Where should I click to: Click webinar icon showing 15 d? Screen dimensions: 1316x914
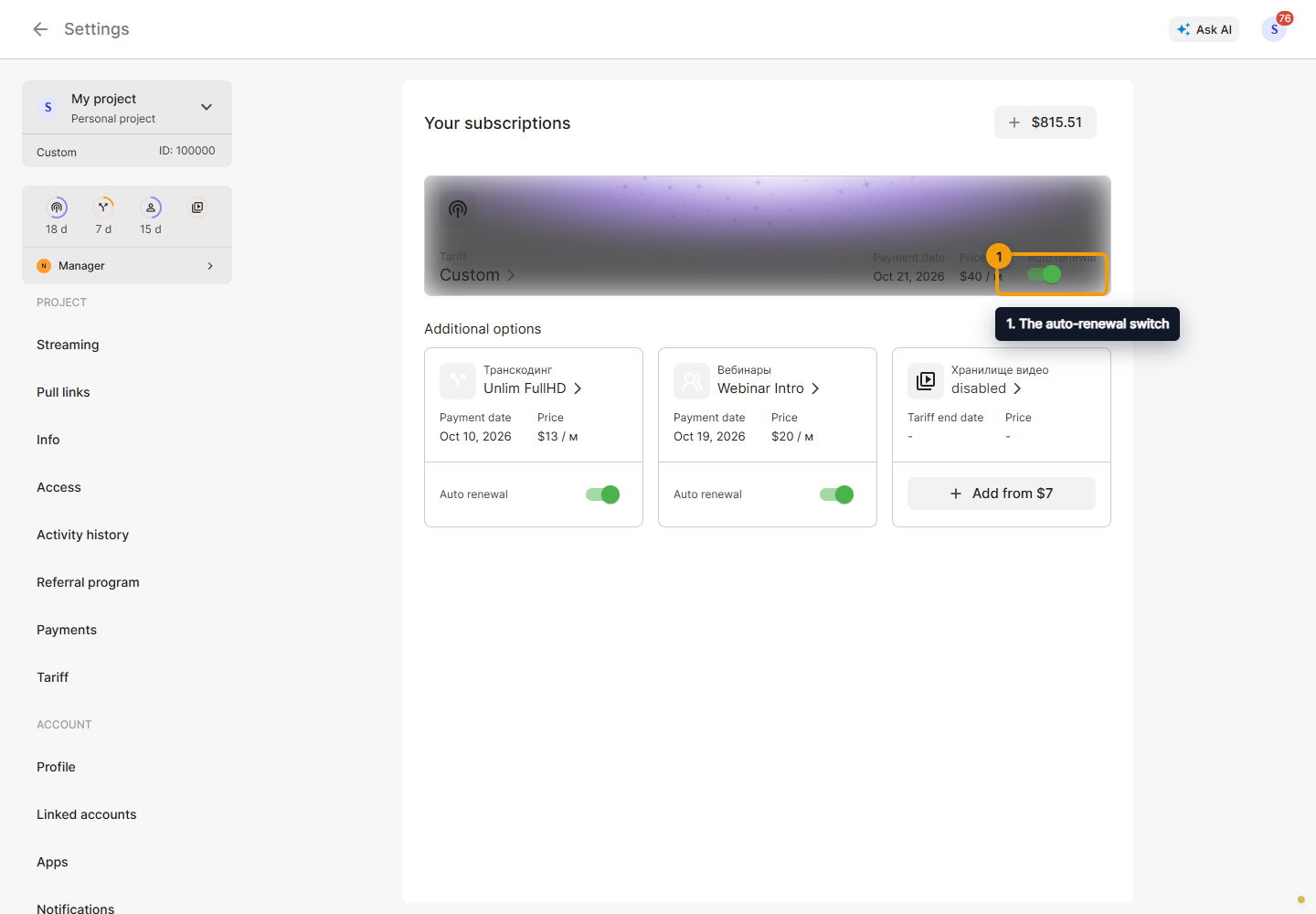click(151, 207)
